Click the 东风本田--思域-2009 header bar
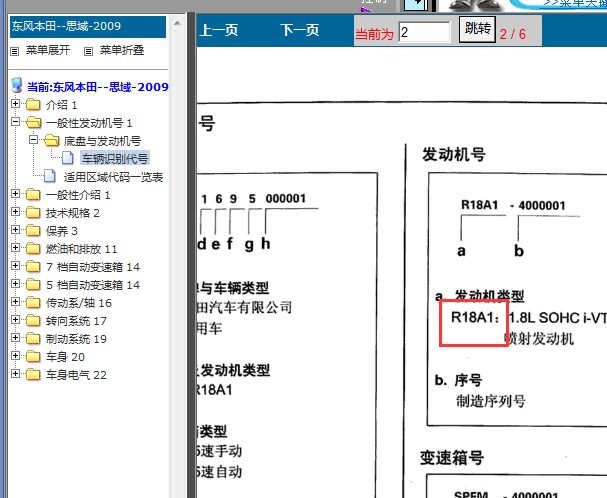Screen dimensions: 607x498 point(88,26)
